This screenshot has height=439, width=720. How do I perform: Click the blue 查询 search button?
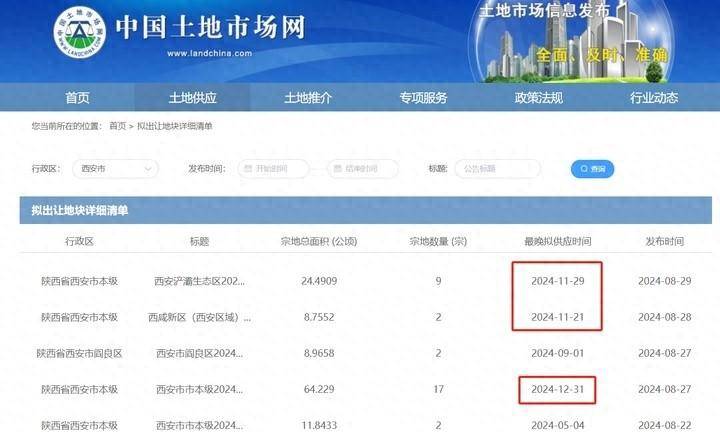592,169
